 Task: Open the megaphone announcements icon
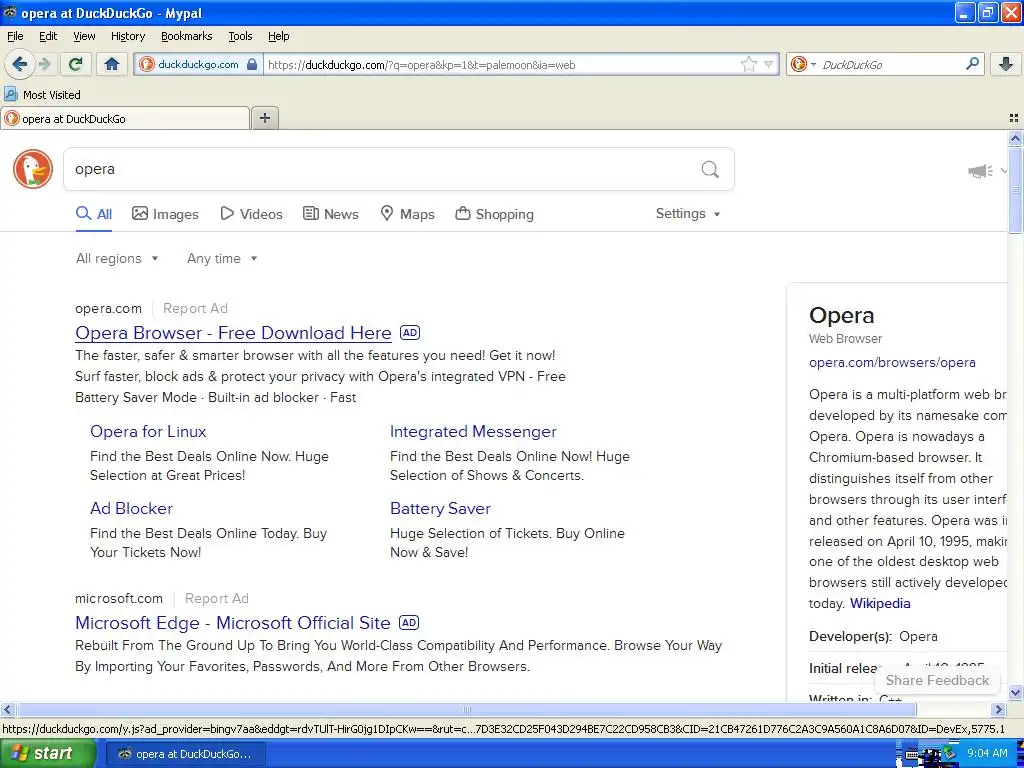coord(980,171)
